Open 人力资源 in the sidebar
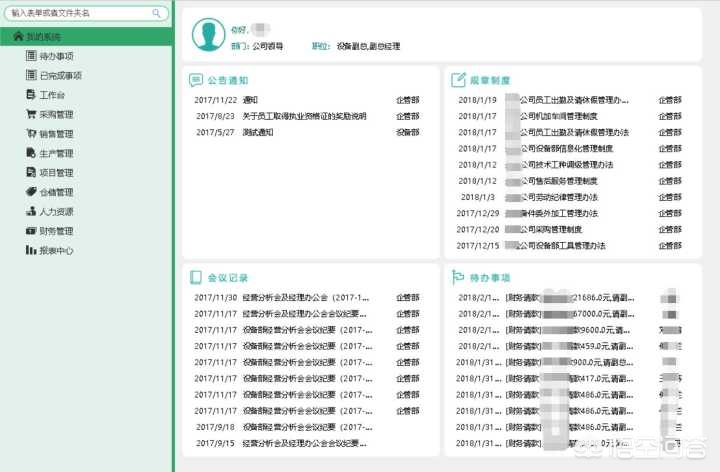The width and height of the screenshot is (720, 472). [50, 212]
